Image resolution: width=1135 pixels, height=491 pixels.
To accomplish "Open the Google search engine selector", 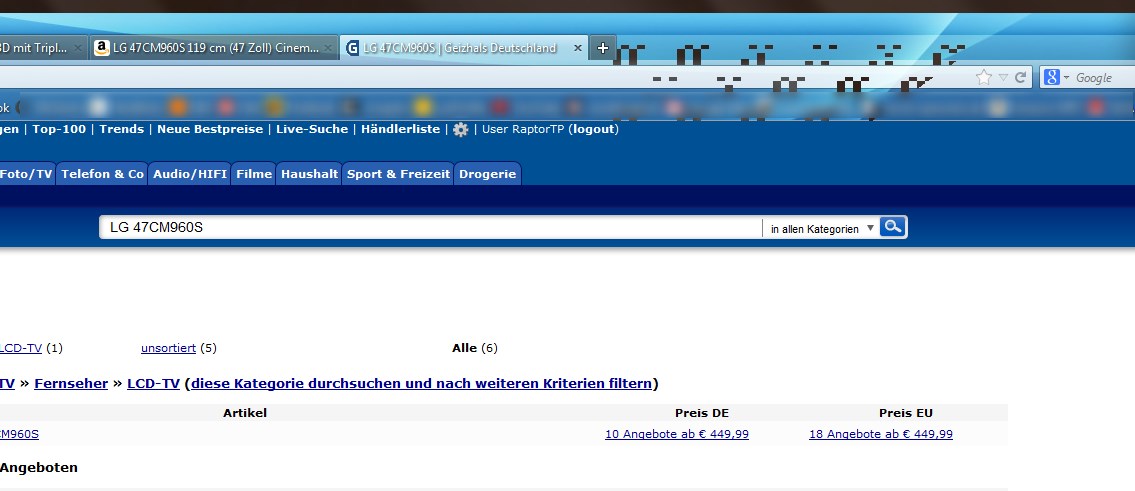I will coord(1057,77).
